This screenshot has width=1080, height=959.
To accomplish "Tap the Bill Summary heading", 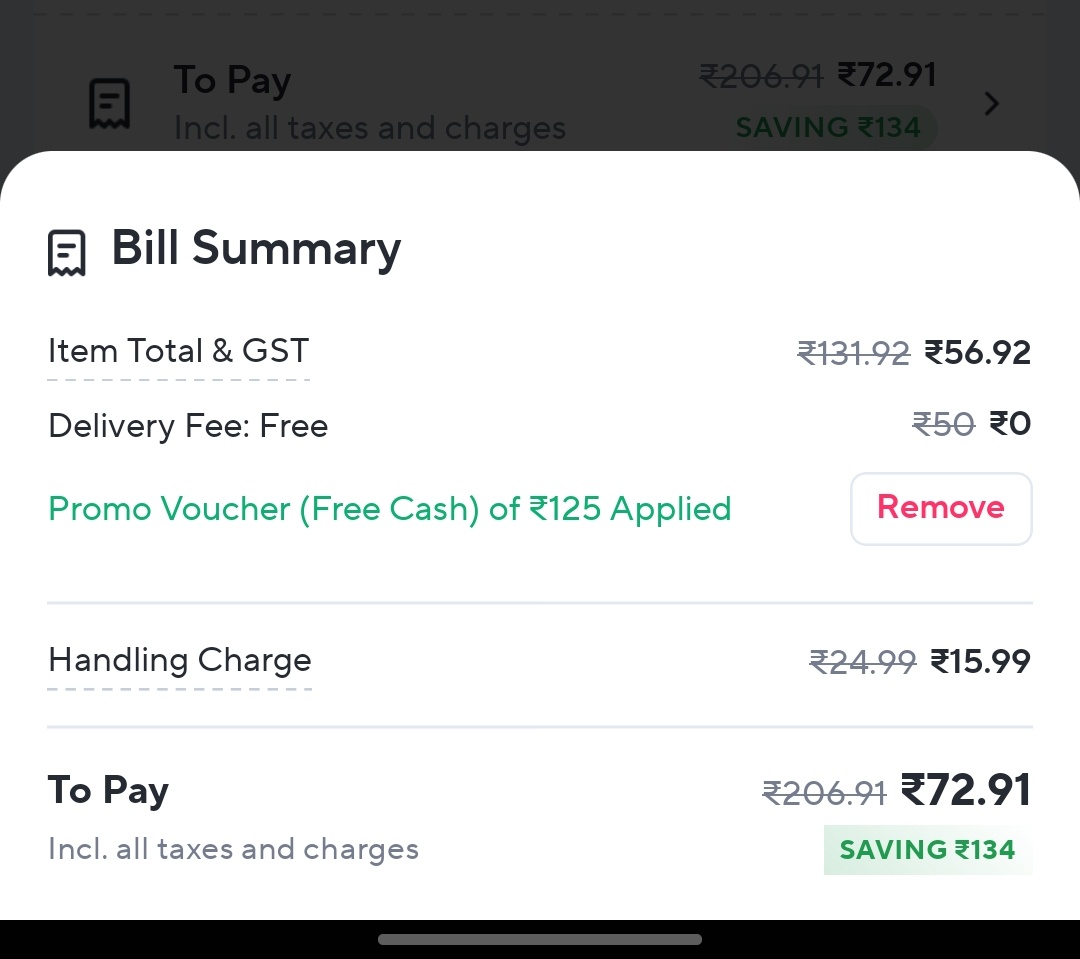I will pyautogui.click(x=256, y=248).
